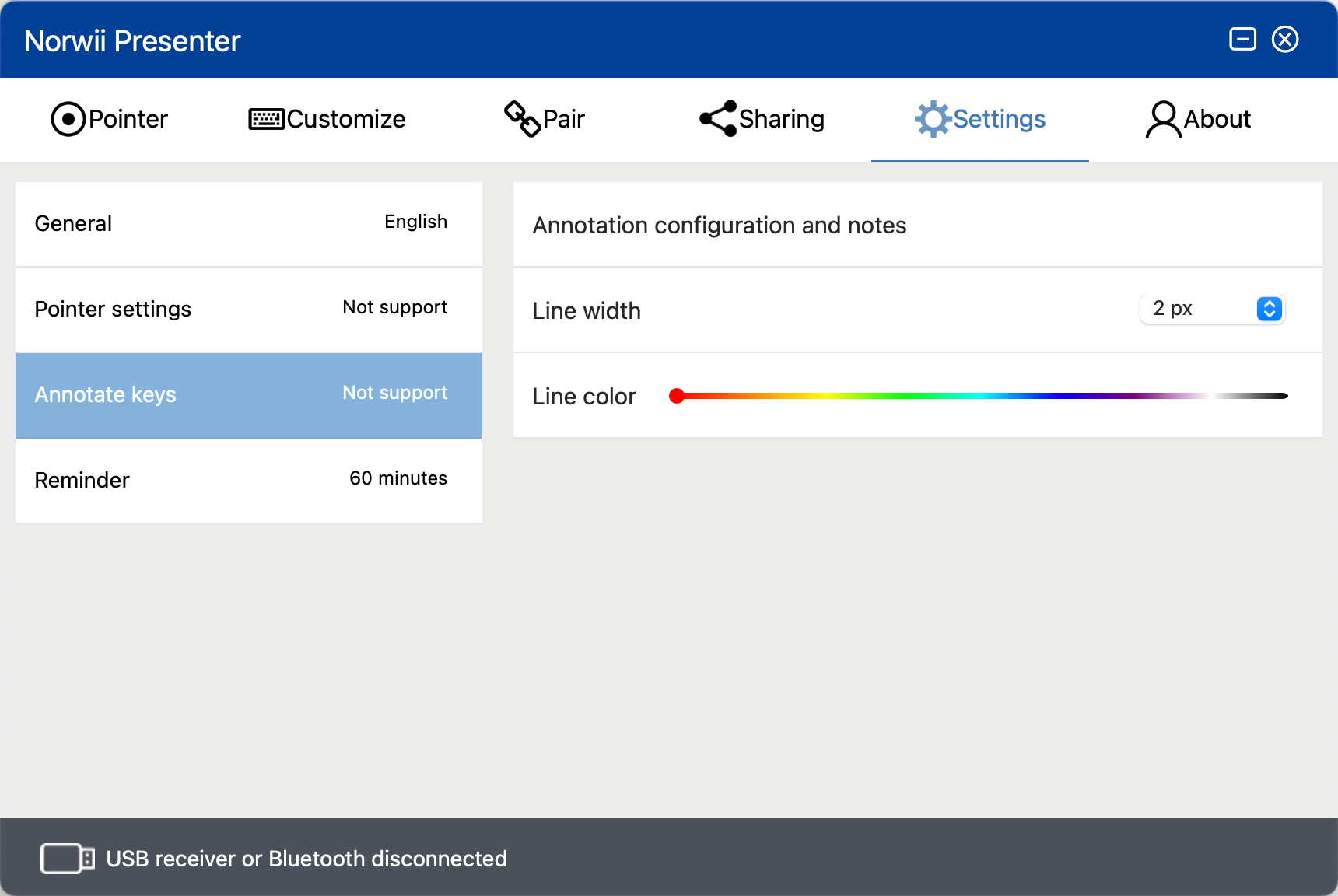The height and width of the screenshot is (896, 1338).
Task: Click the Sharing nodes icon
Action: coord(718,119)
